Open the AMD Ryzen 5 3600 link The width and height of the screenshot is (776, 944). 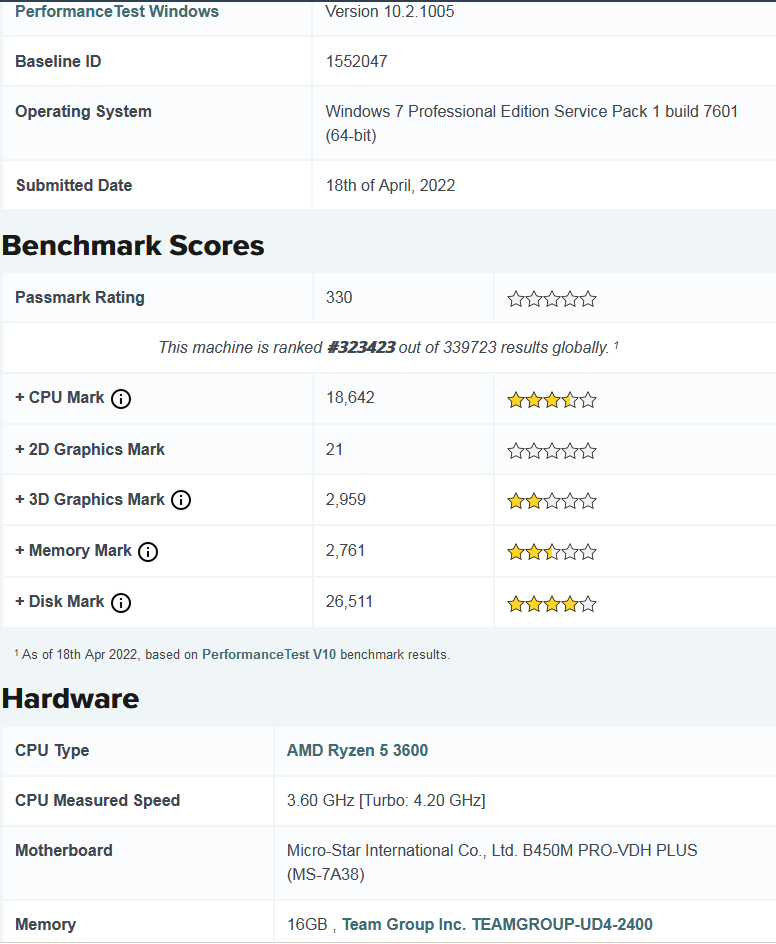[x=358, y=750]
